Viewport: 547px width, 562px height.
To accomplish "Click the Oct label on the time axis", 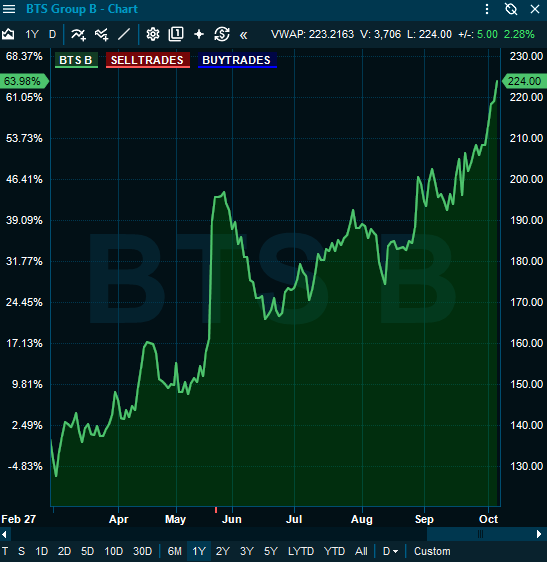I will (x=488, y=519).
